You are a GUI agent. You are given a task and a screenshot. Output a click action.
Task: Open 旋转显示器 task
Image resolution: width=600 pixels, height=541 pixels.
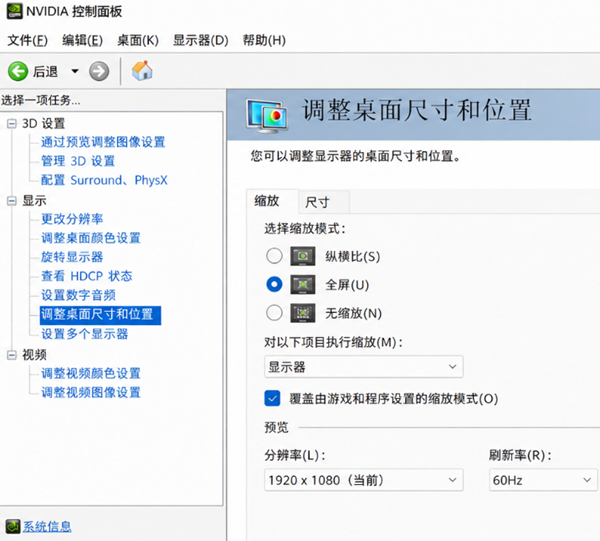click(x=72, y=257)
